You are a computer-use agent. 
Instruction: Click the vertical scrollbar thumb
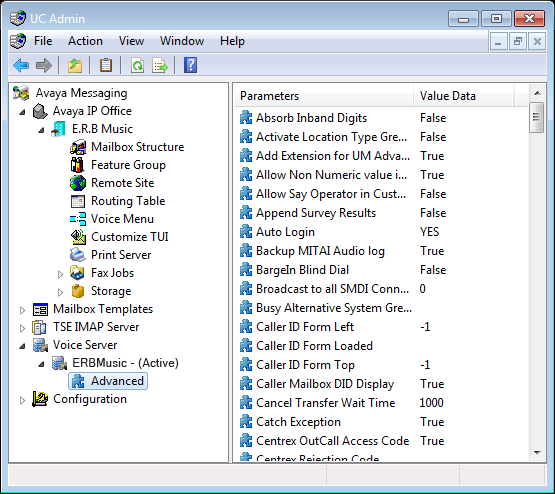click(x=537, y=117)
